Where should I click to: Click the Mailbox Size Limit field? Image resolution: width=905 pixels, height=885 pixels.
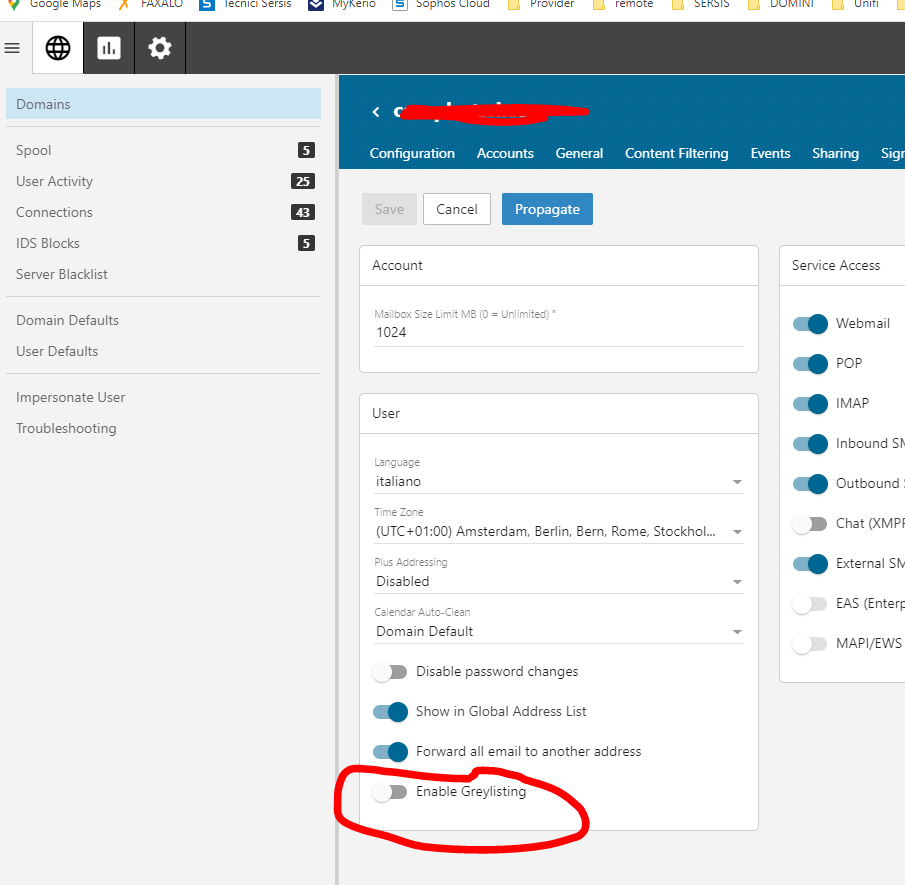(x=558, y=332)
